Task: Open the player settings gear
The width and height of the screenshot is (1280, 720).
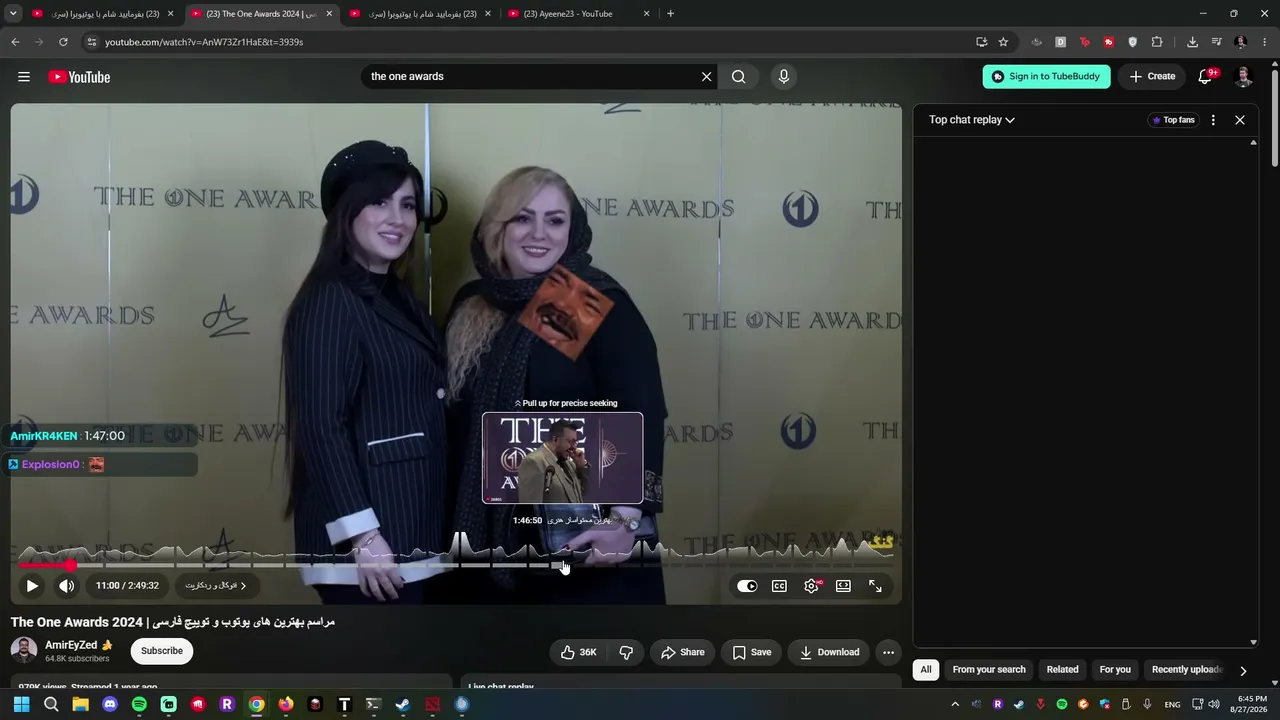Action: (x=811, y=586)
